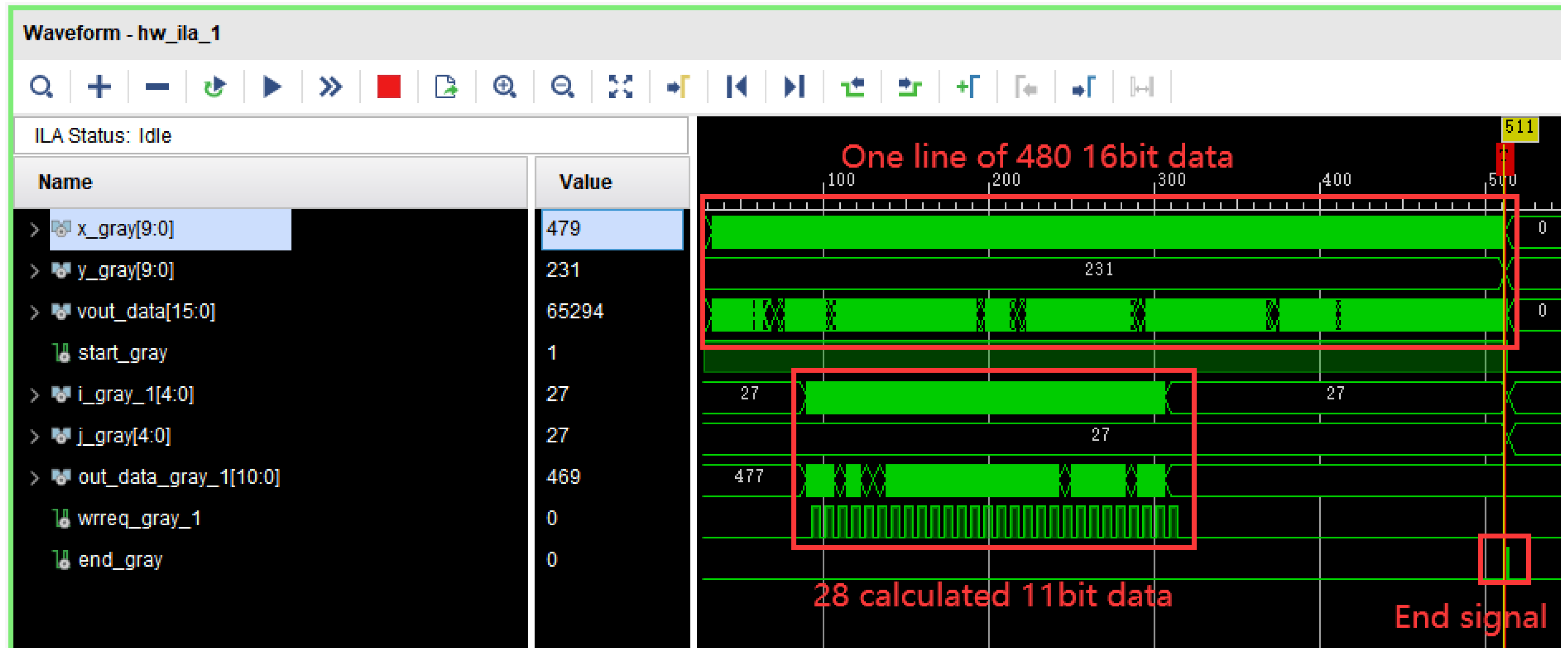Click the export ILA data icon
Image resolution: width=1568 pixels, height=655 pixels.
click(x=446, y=87)
